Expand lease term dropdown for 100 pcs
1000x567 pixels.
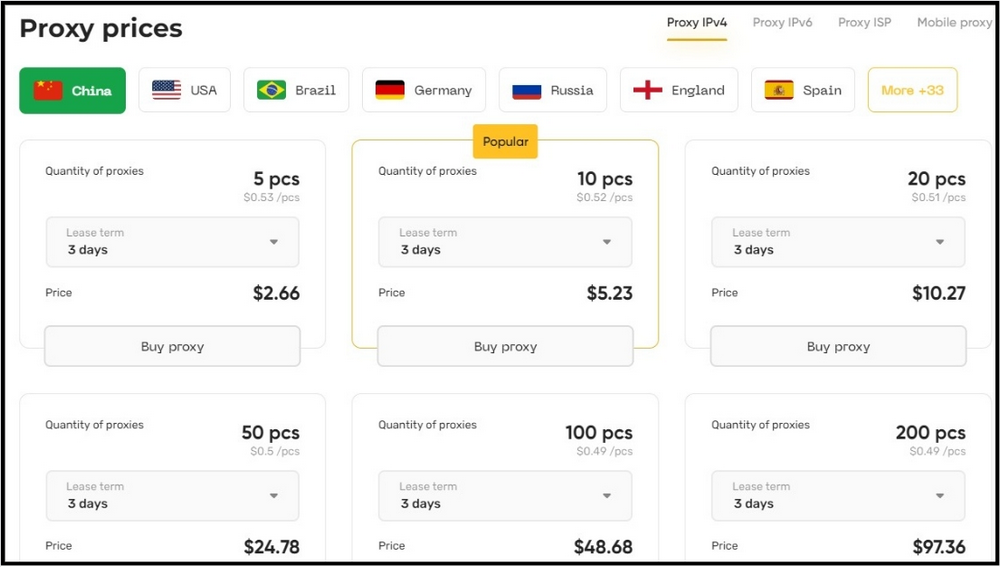(505, 496)
